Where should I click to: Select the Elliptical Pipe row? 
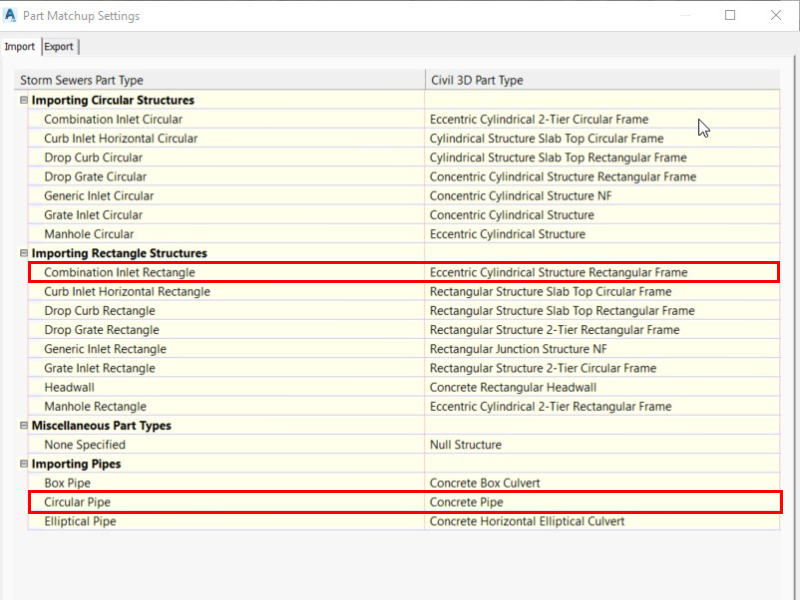tap(404, 521)
